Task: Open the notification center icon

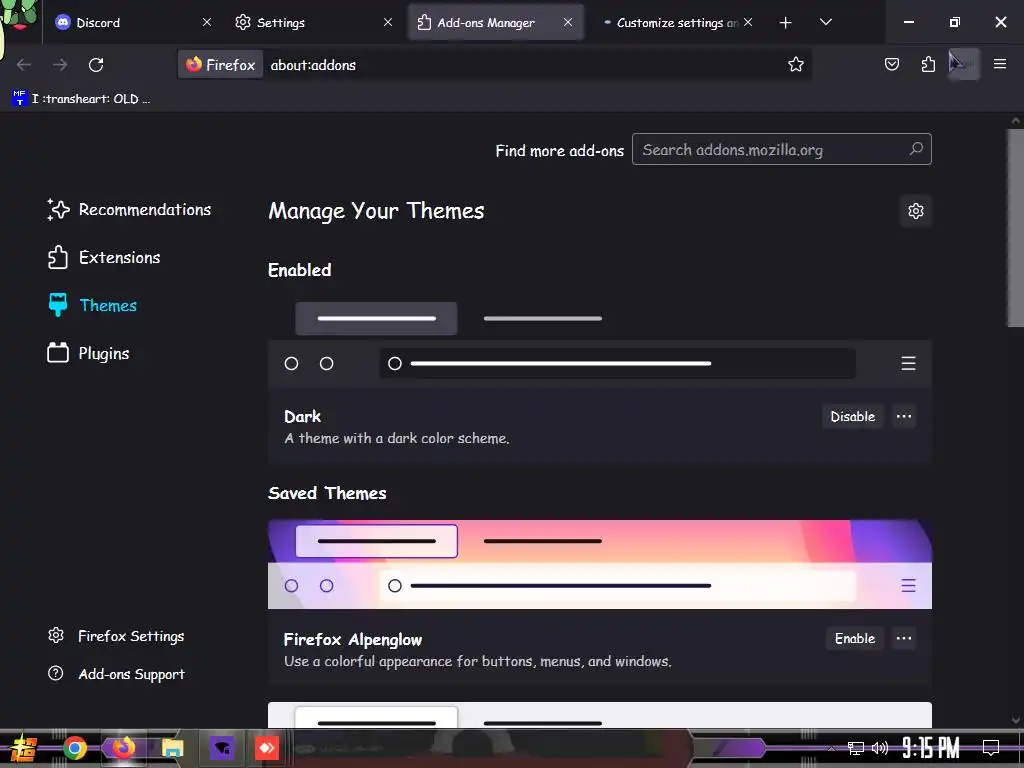Action: (x=991, y=748)
